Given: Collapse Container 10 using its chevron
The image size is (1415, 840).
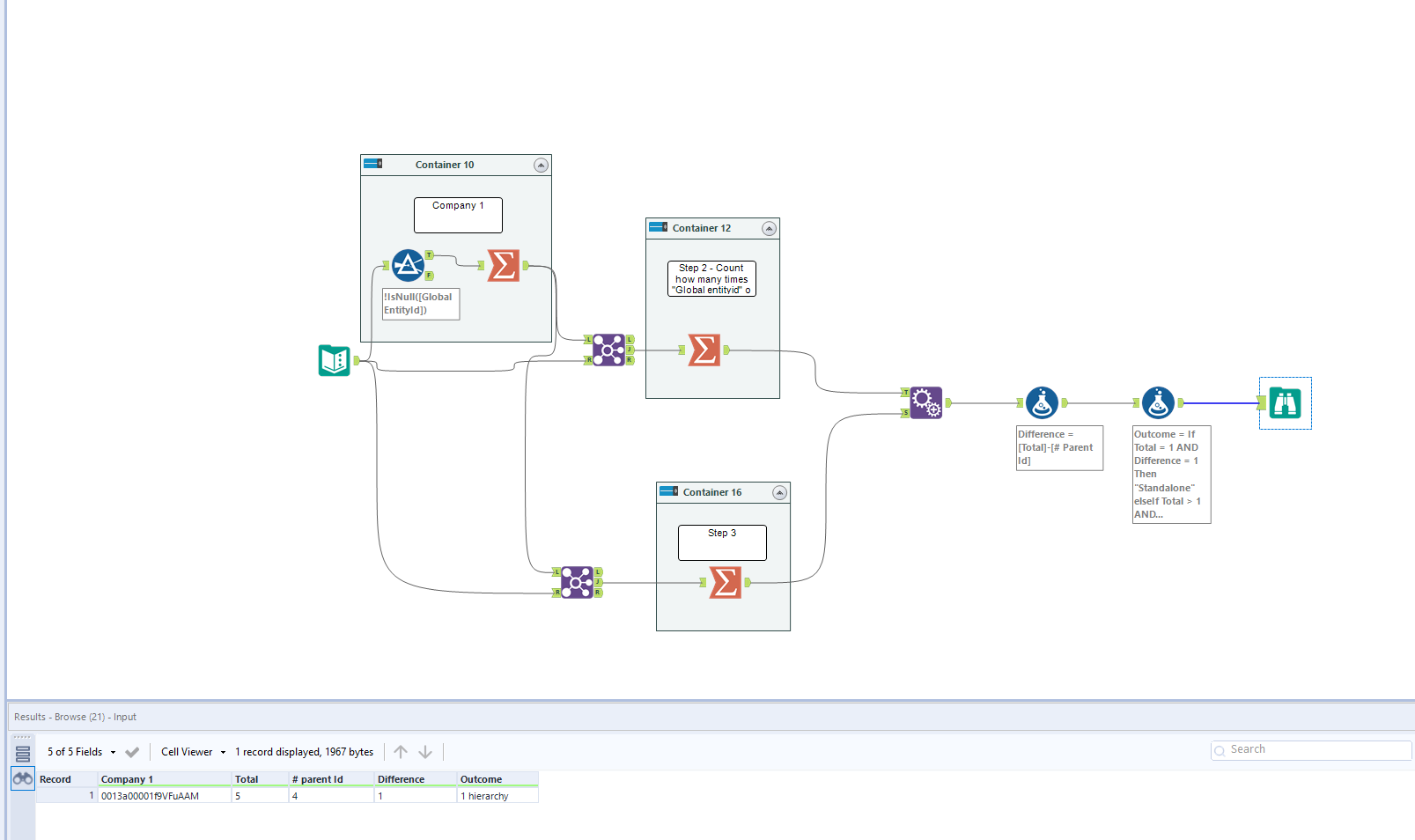Looking at the screenshot, I should tap(541, 165).
